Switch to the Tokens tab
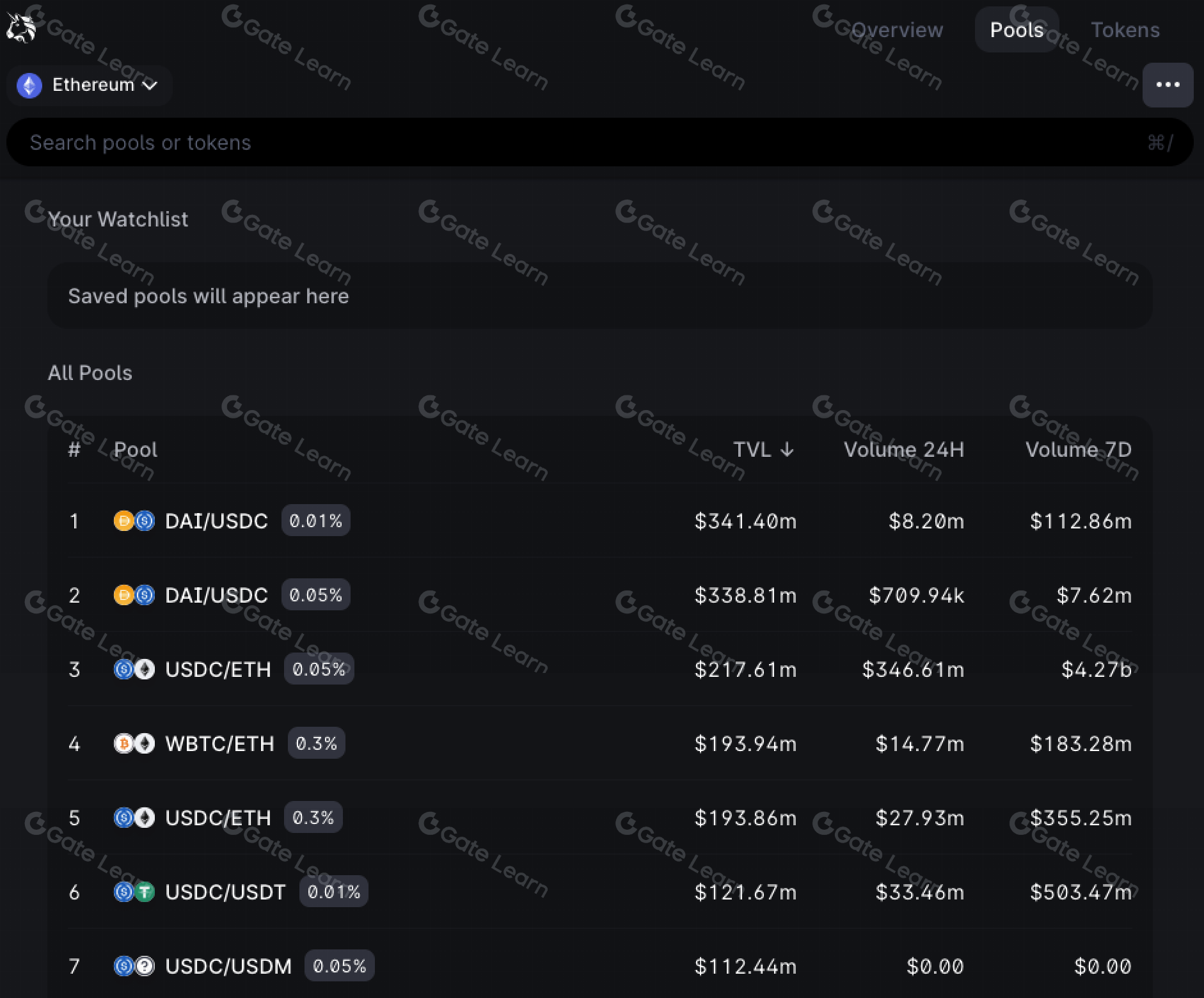The width and height of the screenshot is (1204, 998). [x=1125, y=30]
